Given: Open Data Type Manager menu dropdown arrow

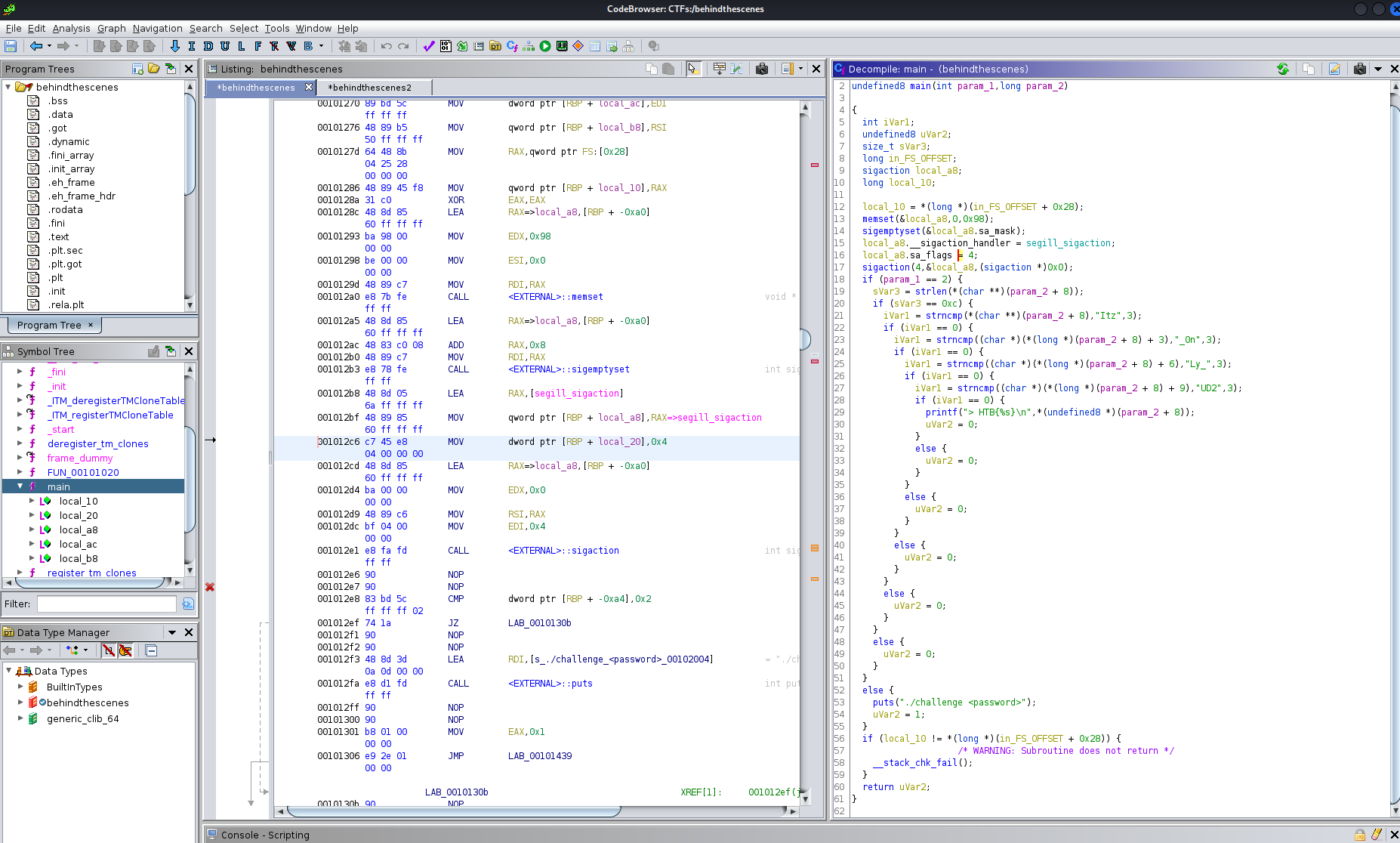Looking at the screenshot, I should (172, 632).
